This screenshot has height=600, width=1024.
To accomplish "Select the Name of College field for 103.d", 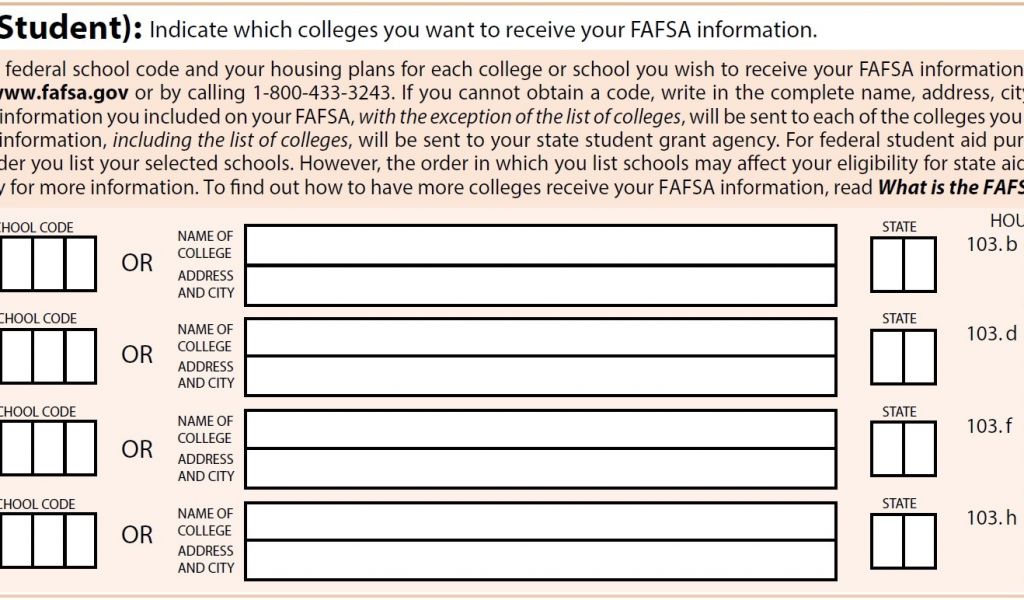I will 540,337.
